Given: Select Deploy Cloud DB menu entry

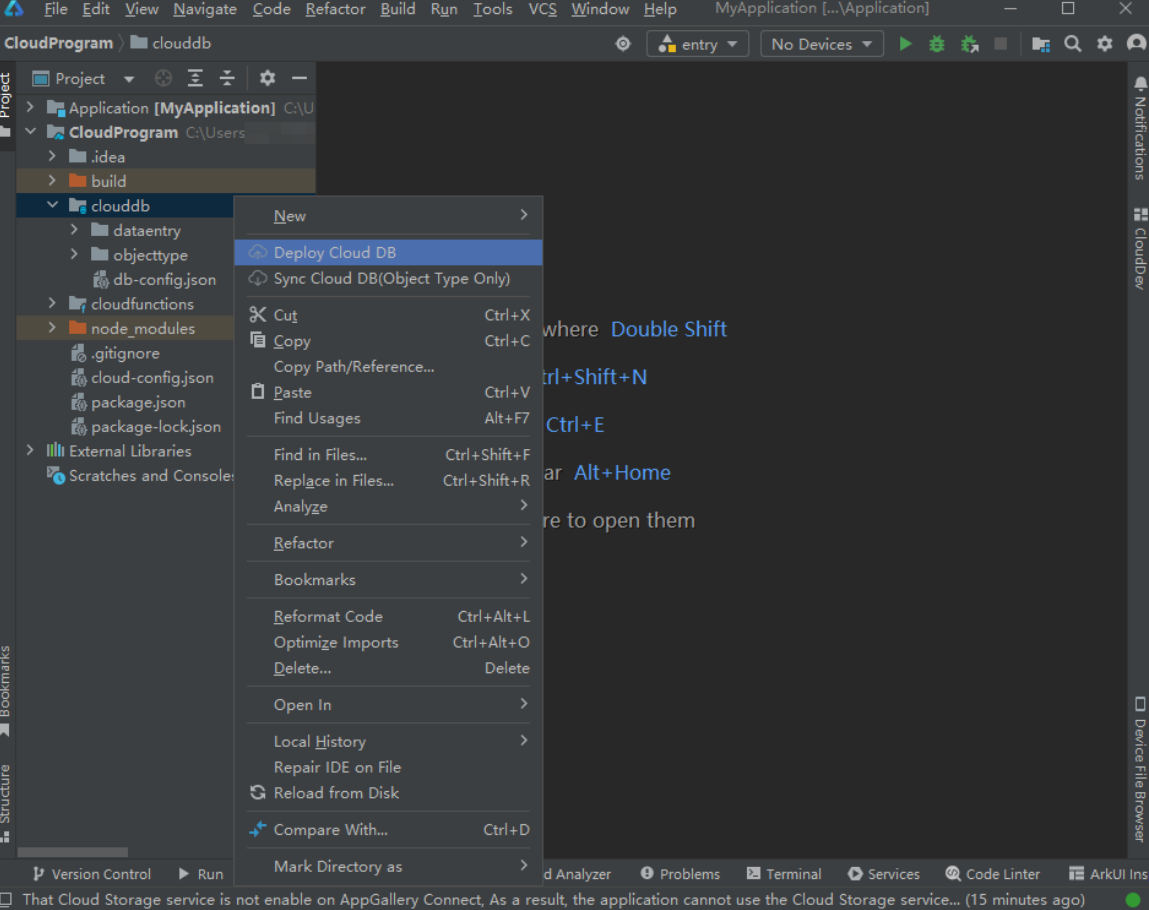Looking at the screenshot, I should click(388, 252).
